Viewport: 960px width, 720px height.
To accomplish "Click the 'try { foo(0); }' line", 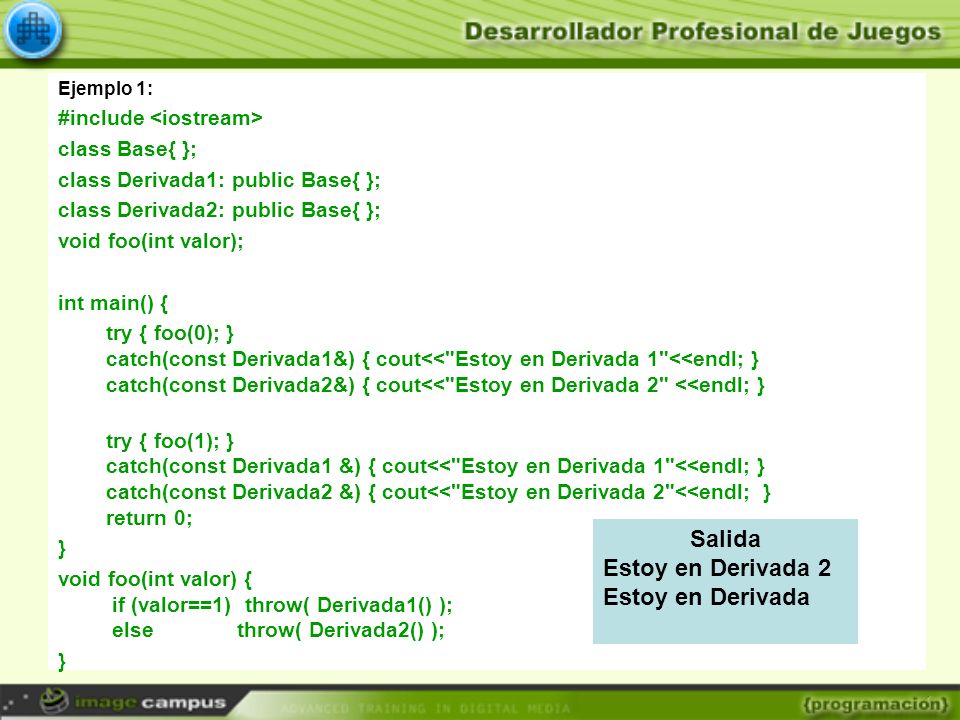I will tap(170, 333).
